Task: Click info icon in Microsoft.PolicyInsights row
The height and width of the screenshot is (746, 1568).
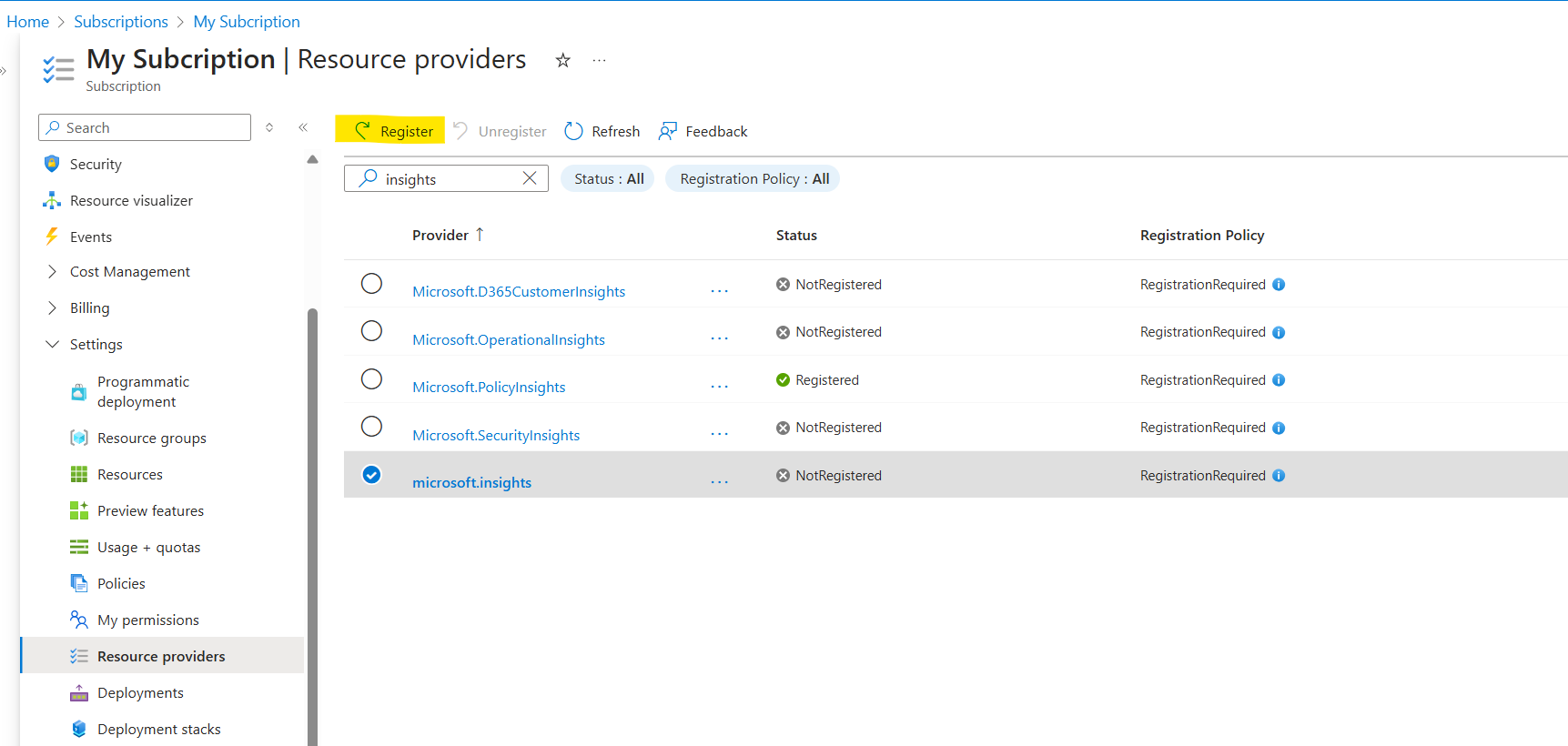Action: pyautogui.click(x=1279, y=379)
